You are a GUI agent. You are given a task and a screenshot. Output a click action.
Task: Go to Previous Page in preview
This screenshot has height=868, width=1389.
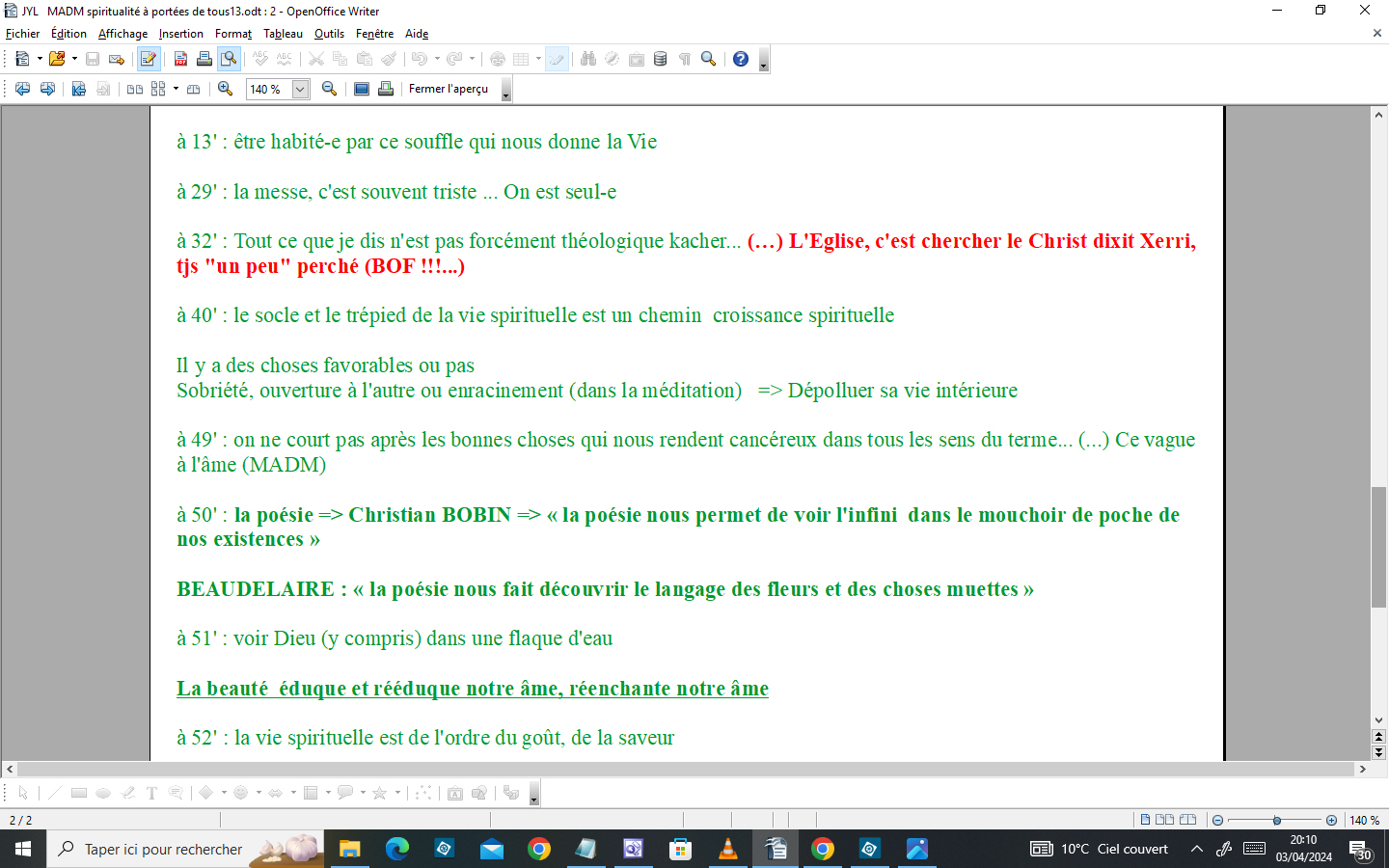(22, 89)
